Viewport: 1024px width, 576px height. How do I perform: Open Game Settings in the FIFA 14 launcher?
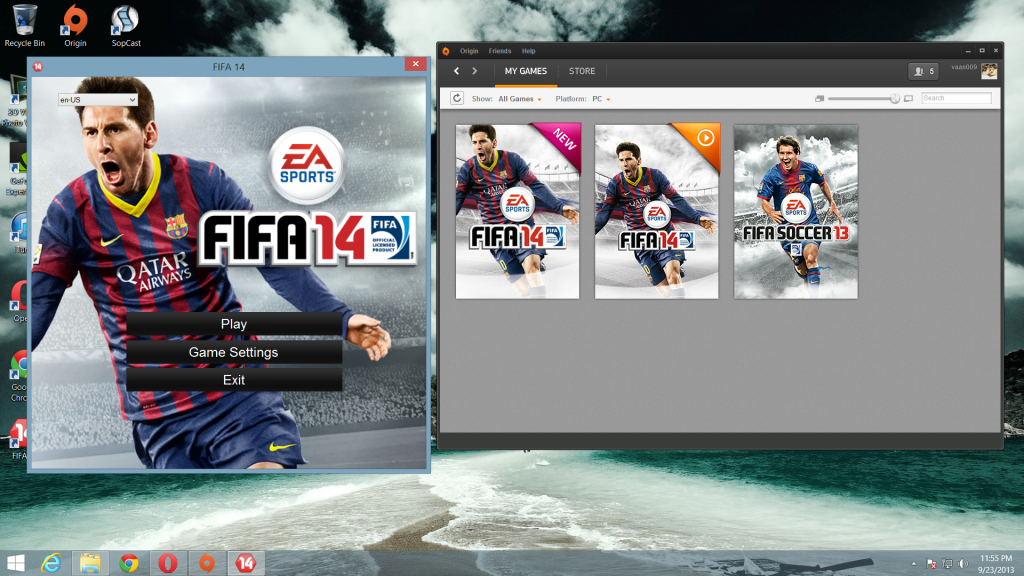[x=234, y=352]
